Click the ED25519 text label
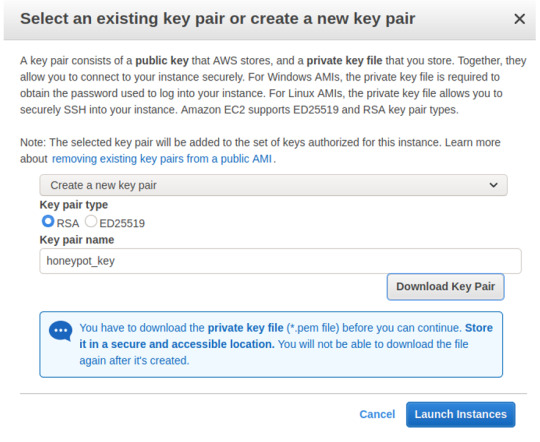Image resolution: width=540 pixels, height=442 pixels. tap(122, 223)
